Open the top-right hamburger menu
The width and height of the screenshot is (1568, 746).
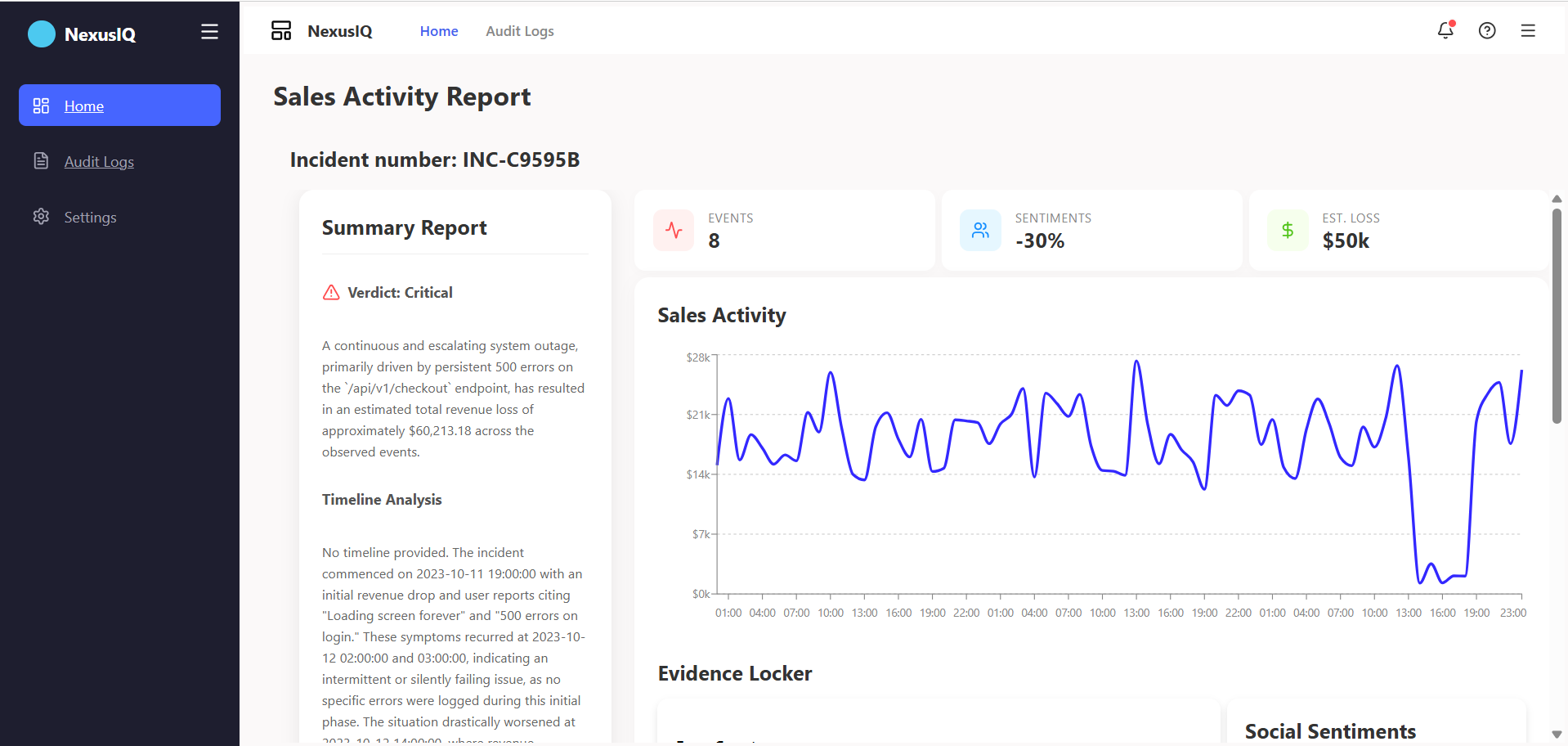click(1528, 30)
